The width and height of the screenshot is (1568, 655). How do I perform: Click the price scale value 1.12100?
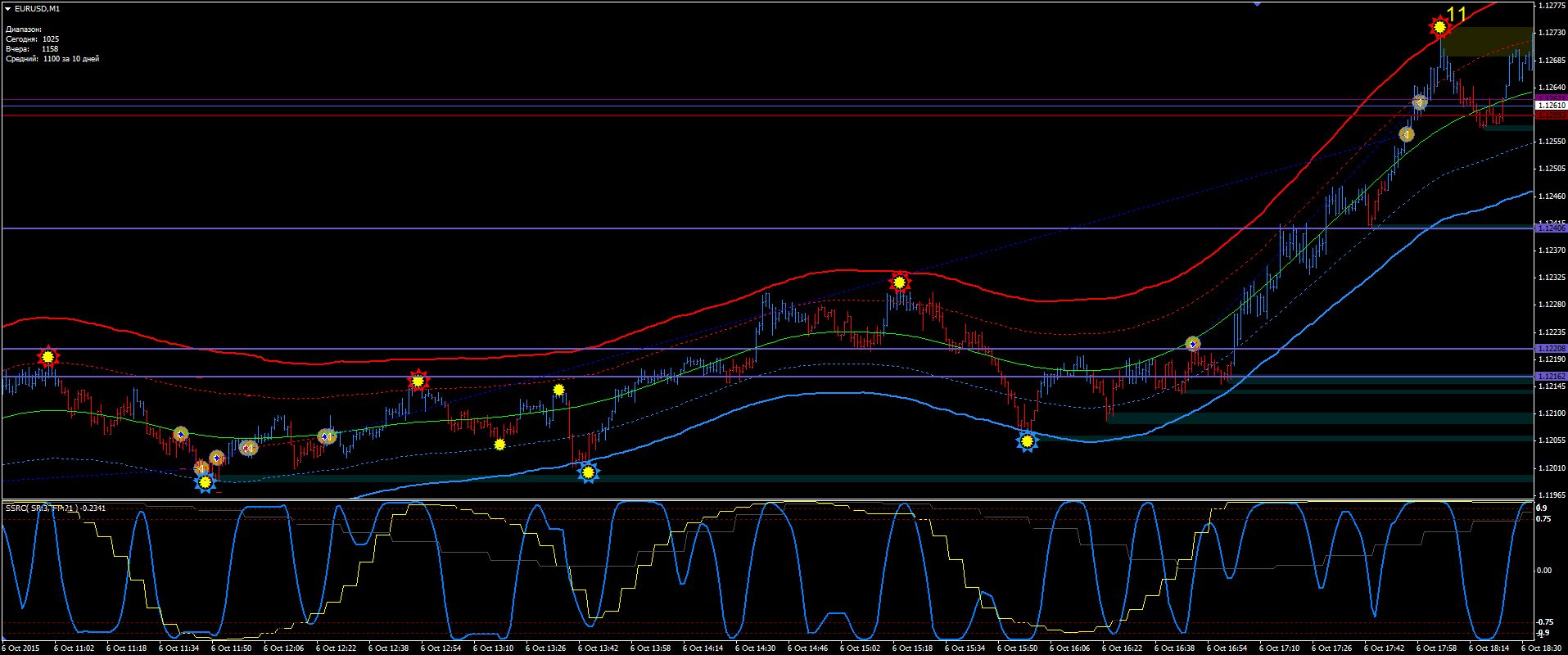tap(1552, 413)
